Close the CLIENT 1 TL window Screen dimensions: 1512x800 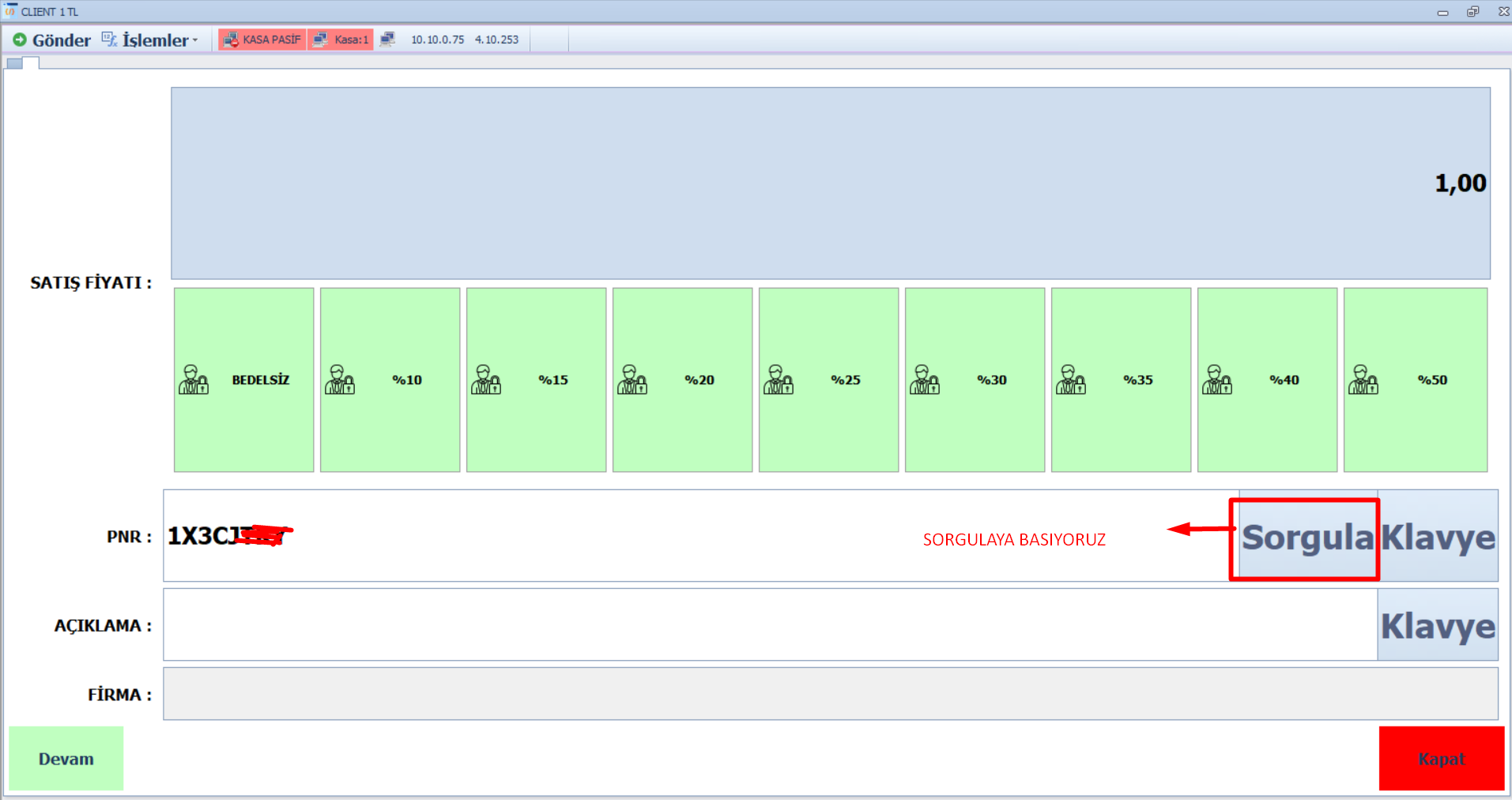[1503, 12]
